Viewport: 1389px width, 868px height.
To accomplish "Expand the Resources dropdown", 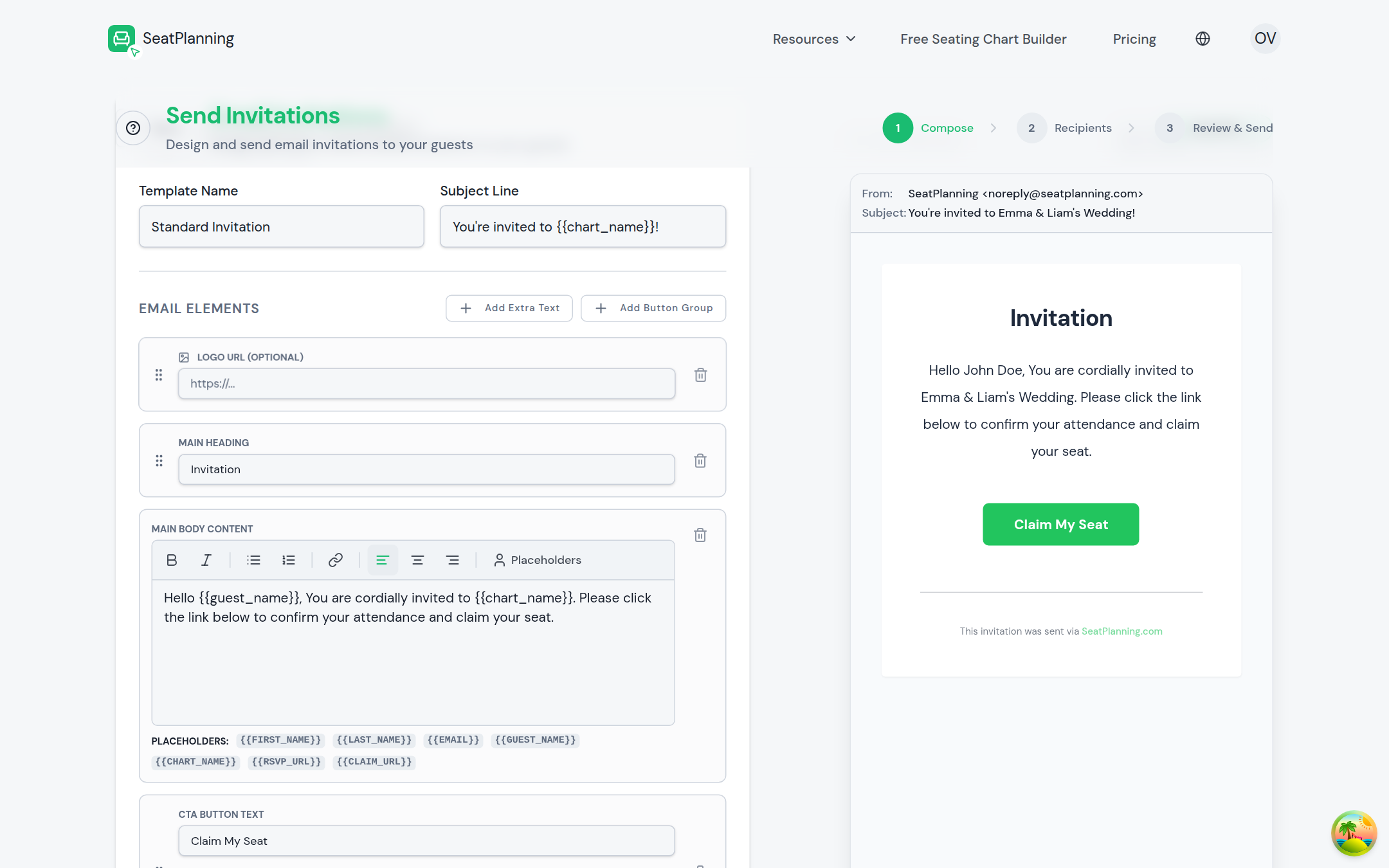I will click(x=814, y=39).
